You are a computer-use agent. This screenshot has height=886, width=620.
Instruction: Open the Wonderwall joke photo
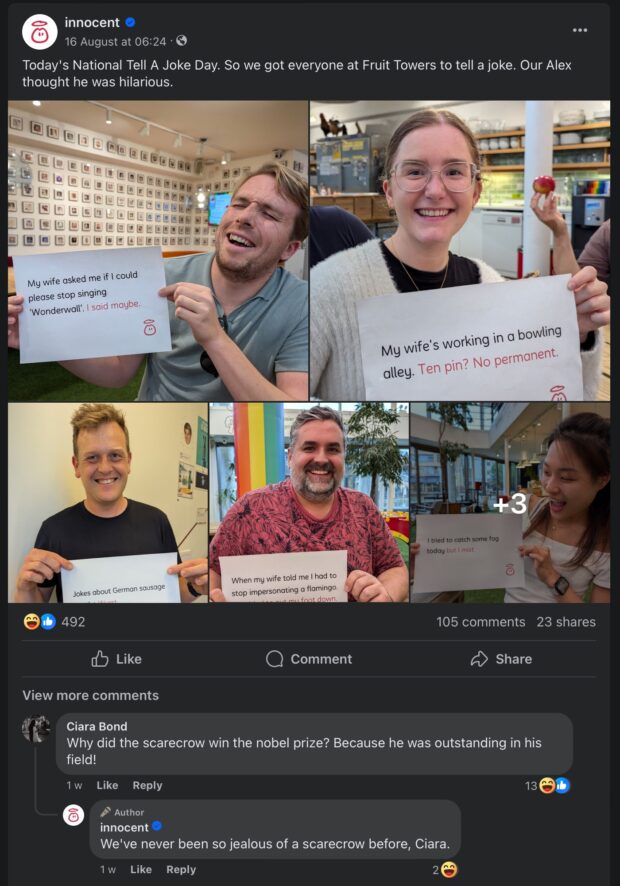(x=158, y=251)
